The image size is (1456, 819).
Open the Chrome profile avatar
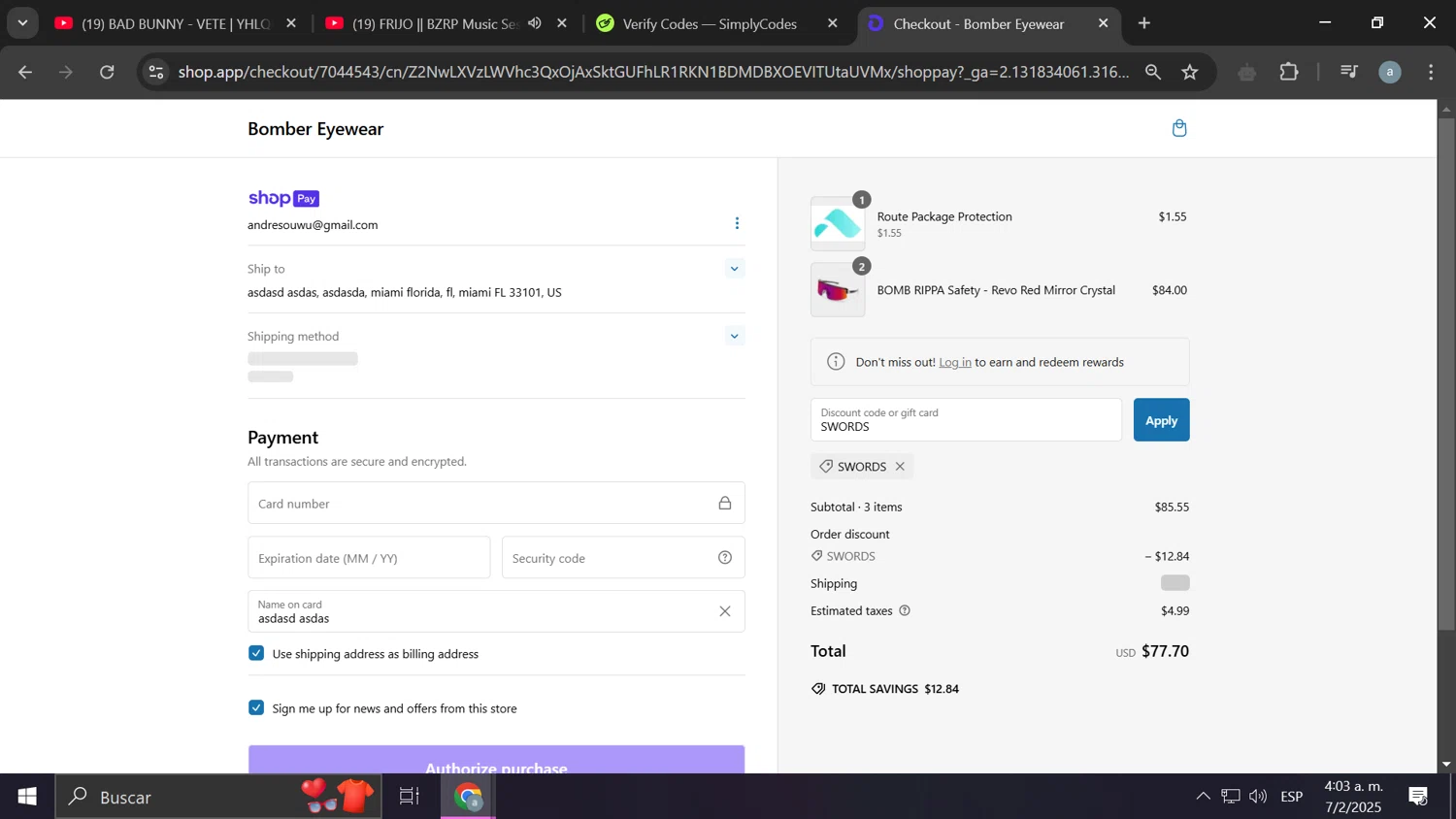1390,72
